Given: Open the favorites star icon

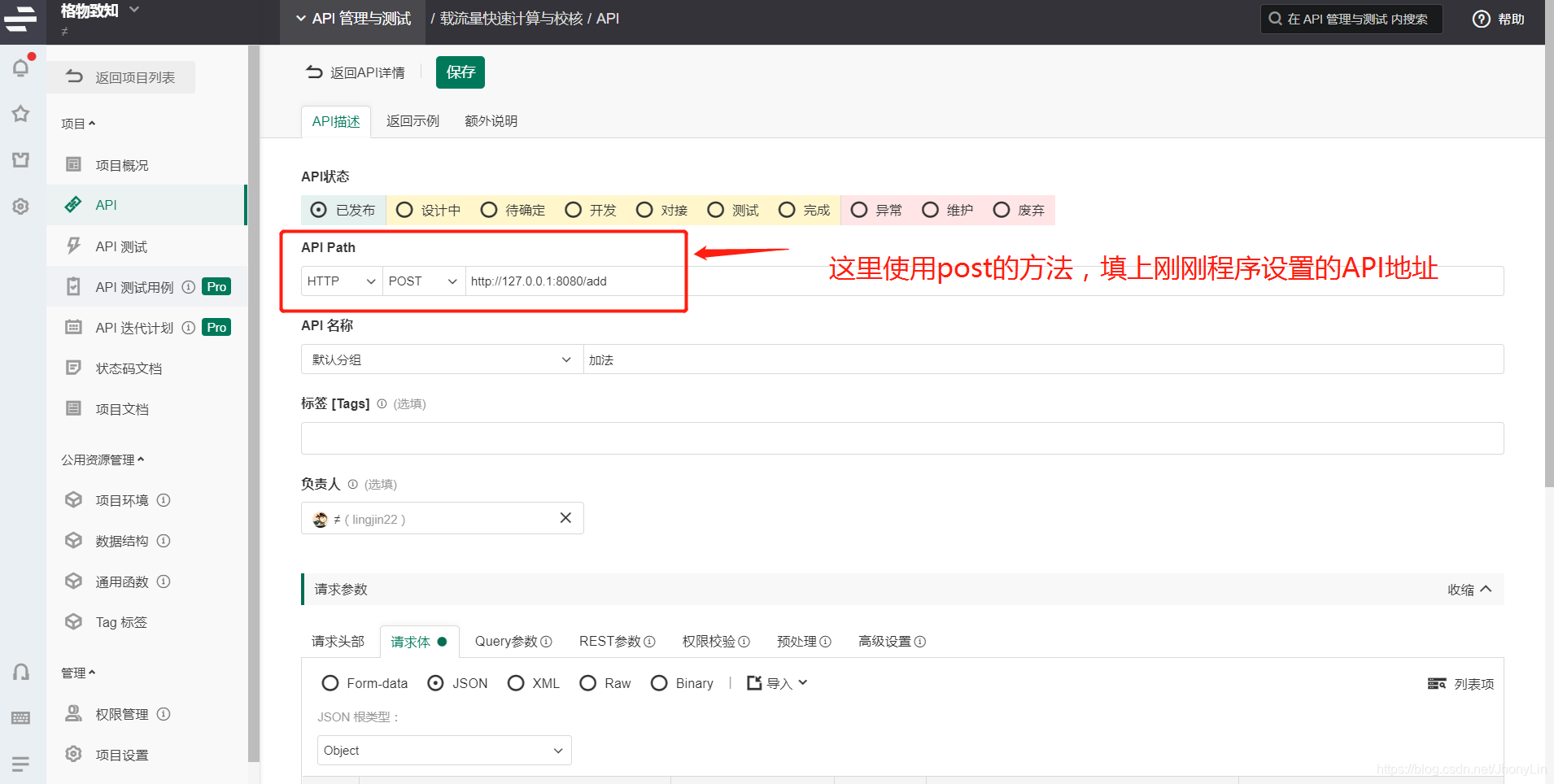Looking at the screenshot, I should [x=21, y=113].
